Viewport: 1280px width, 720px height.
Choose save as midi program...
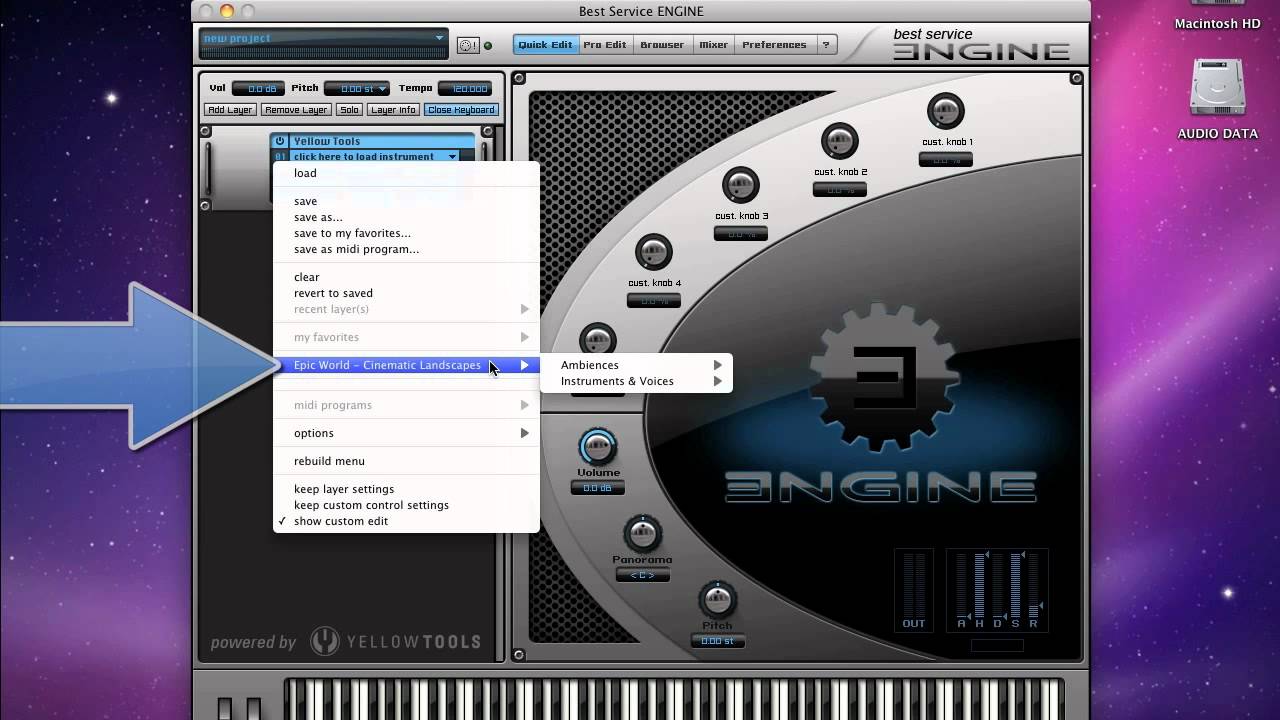coord(406,249)
